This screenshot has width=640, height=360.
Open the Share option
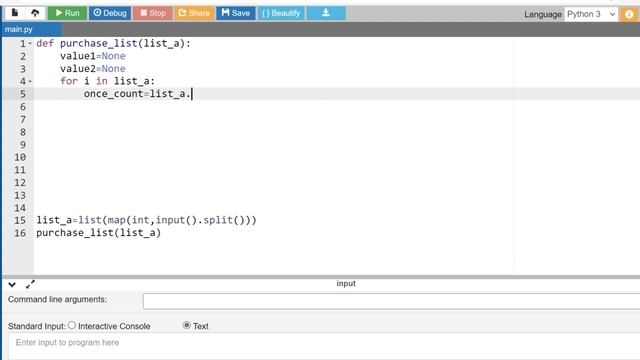tap(194, 13)
